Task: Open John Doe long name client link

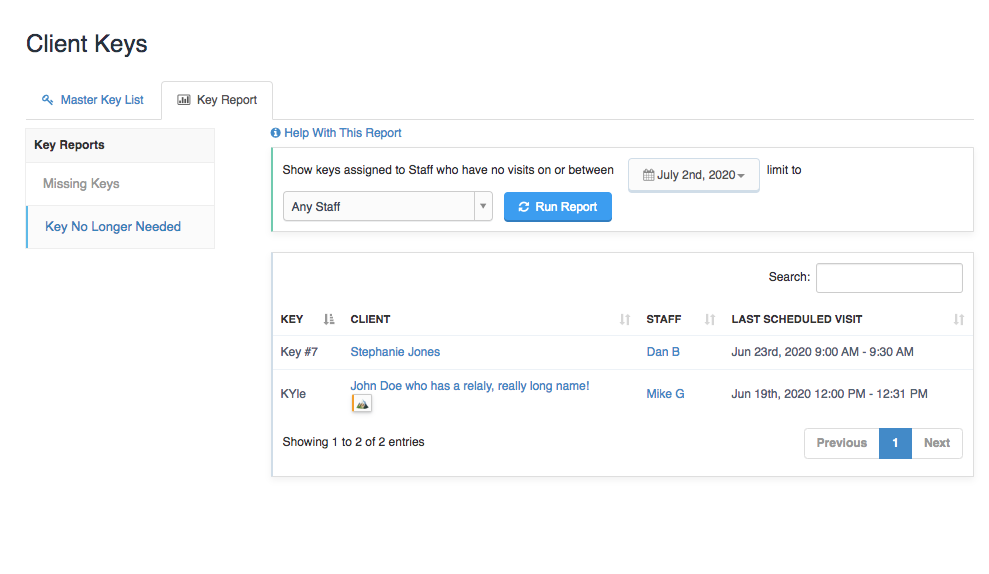Action: 470,386
